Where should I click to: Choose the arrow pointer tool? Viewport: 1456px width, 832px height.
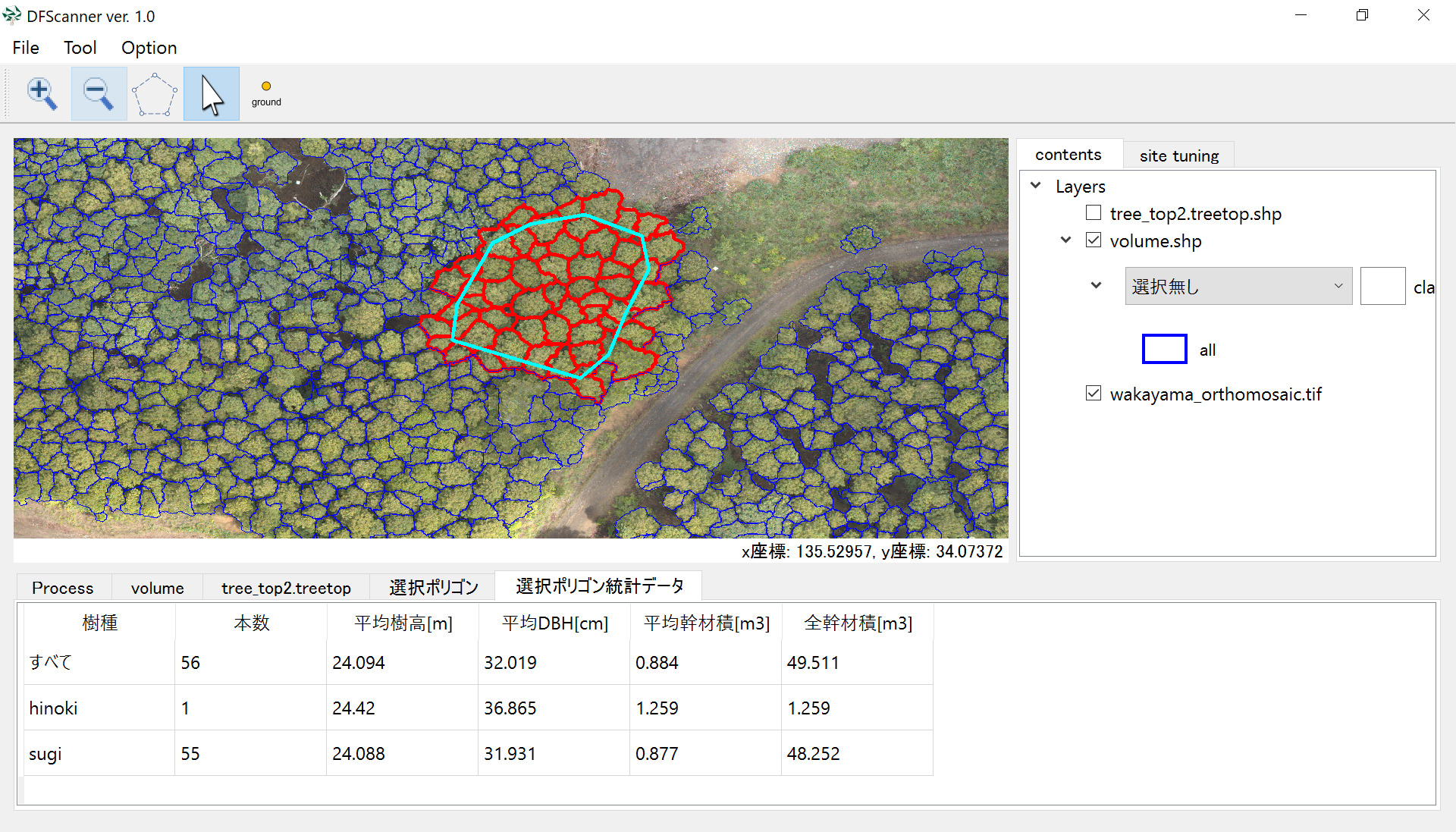click(212, 94)
